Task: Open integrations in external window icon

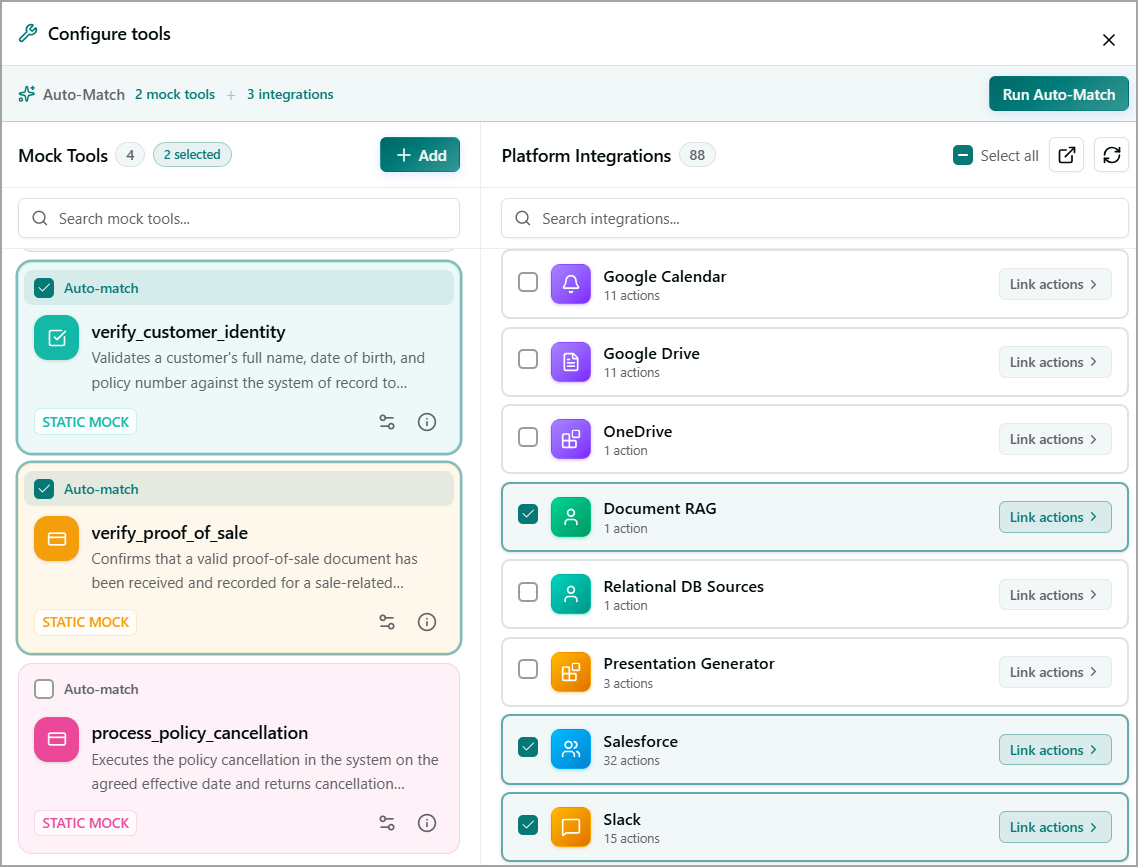Action: coord(1066,155)
